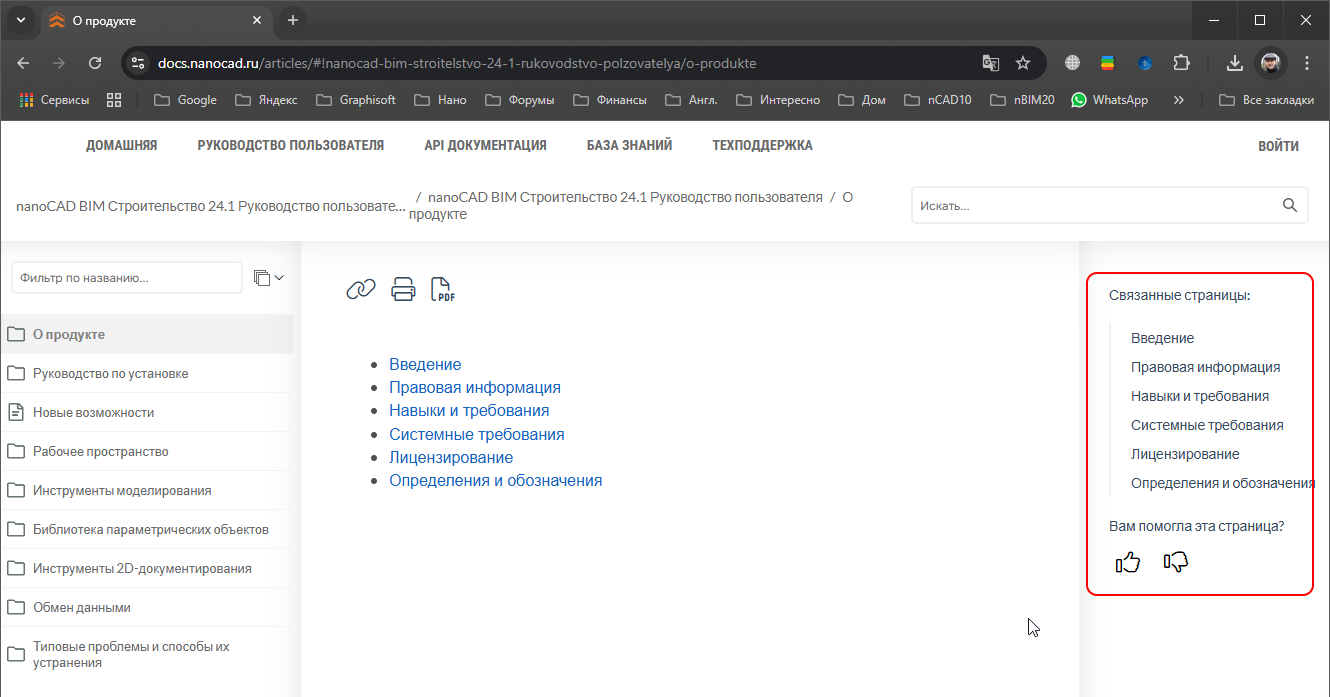Close the 'О продукте' tab
Image resolution: width=1330 pixels, height=697 pixels.
click(x=257, y=20)
